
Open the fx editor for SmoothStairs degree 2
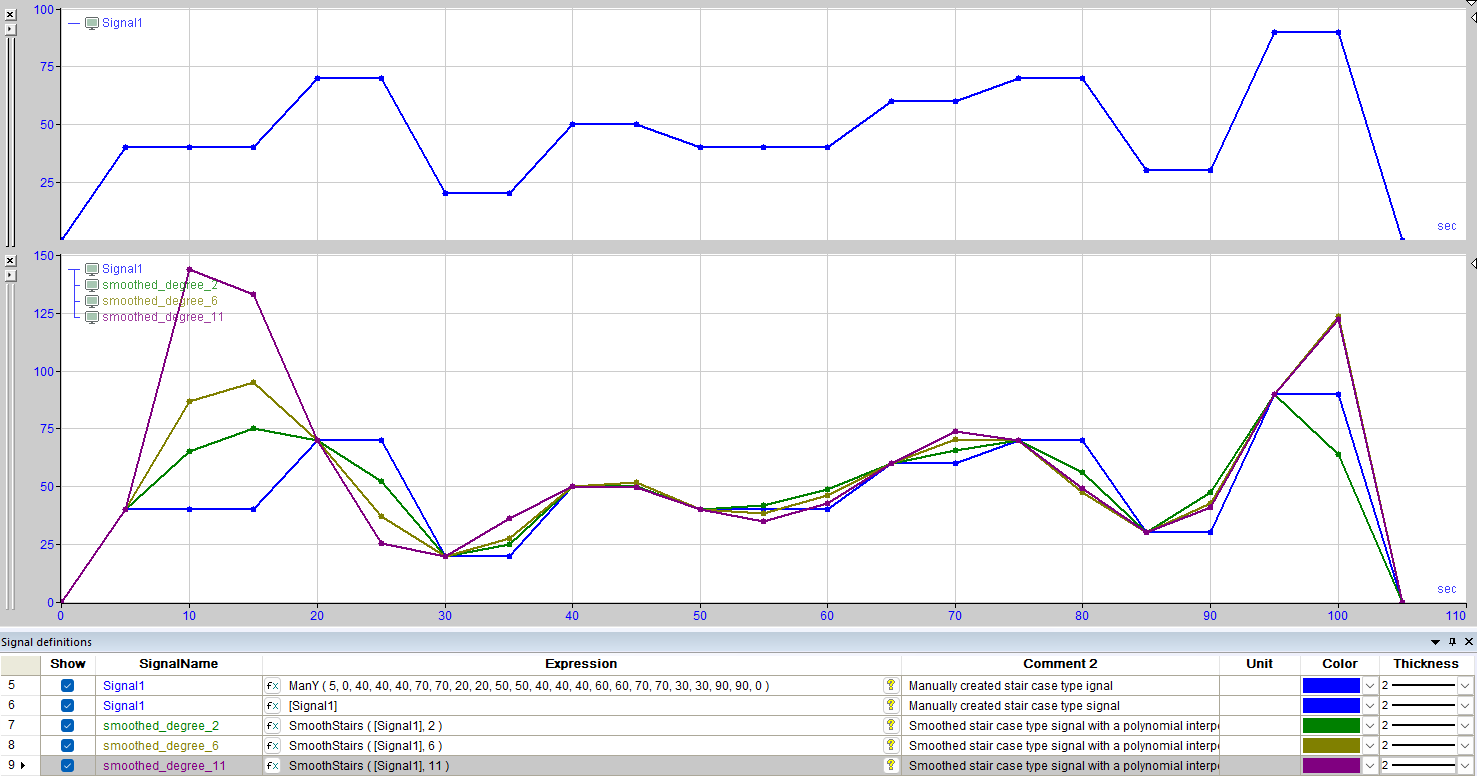click(x=273, y=726)
